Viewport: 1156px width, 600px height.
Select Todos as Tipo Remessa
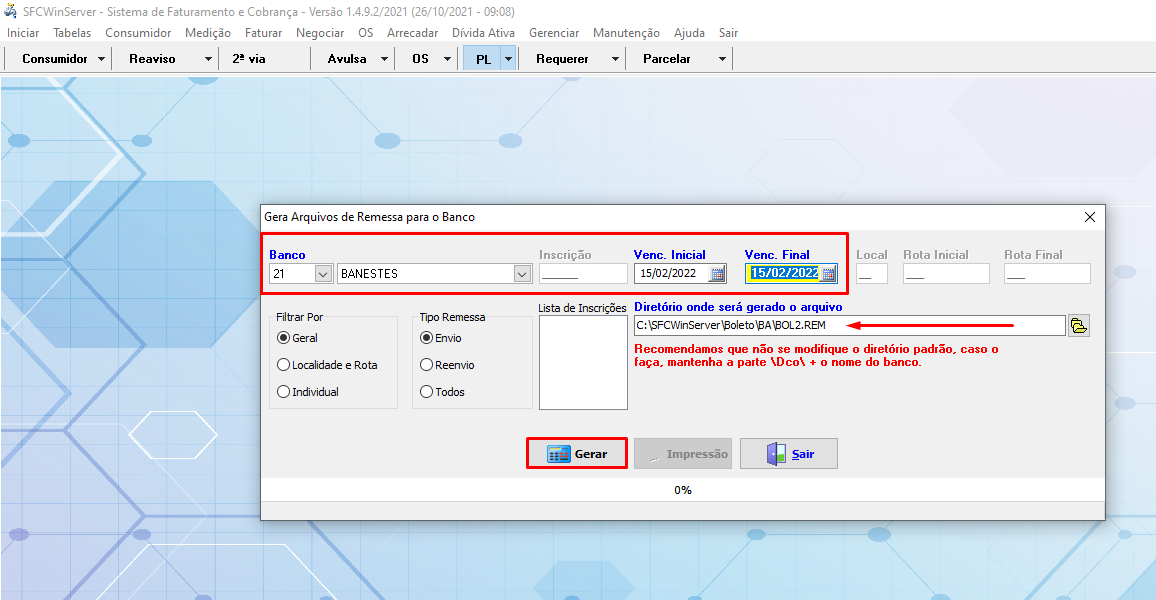427,392
